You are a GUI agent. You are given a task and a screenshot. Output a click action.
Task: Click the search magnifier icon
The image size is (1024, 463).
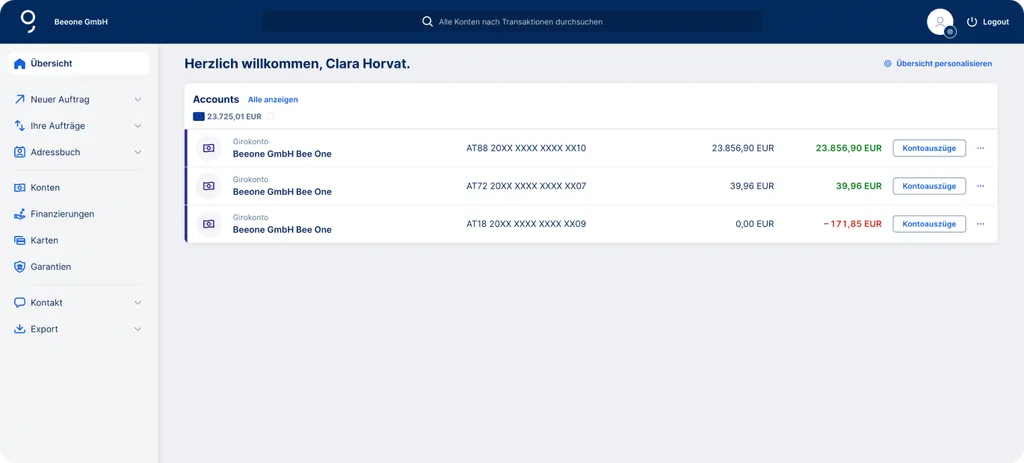click(428, 22)
